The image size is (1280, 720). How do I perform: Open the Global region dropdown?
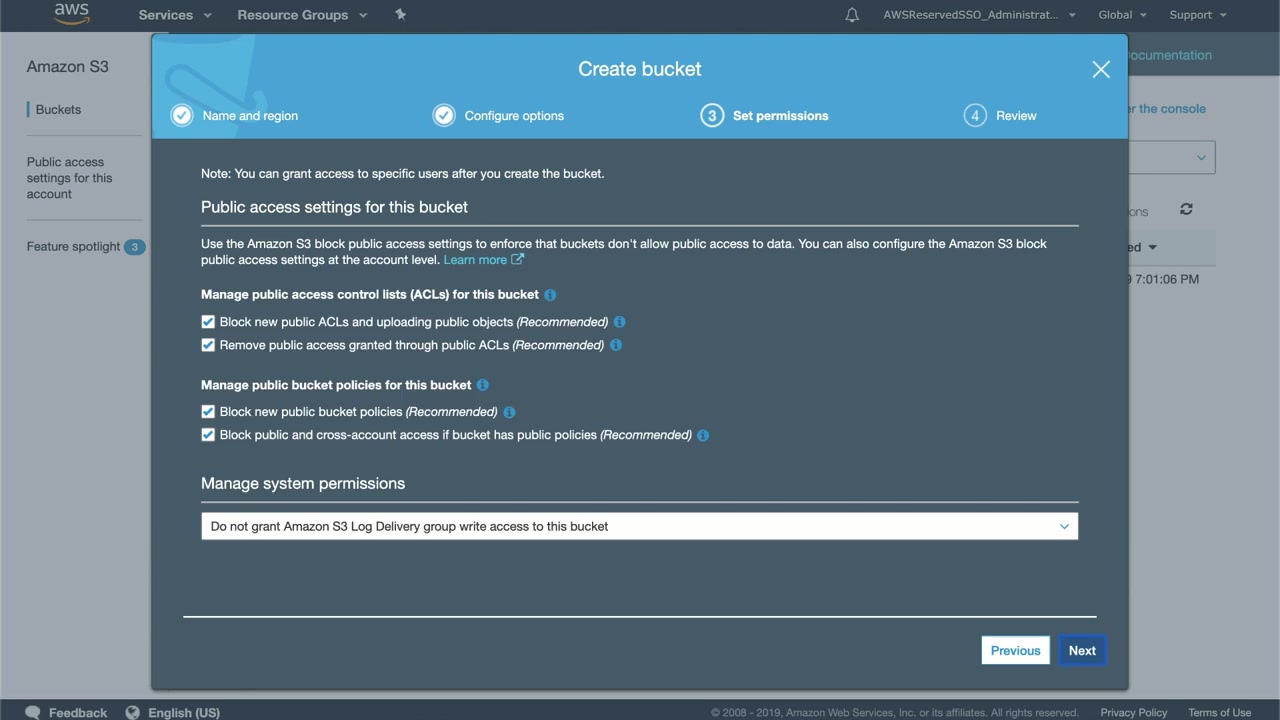(x=1122, y=15)
